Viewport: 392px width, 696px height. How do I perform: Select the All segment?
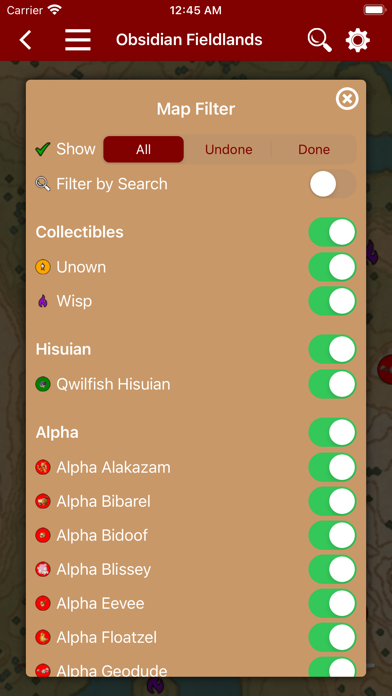click(x=143, y=150)
